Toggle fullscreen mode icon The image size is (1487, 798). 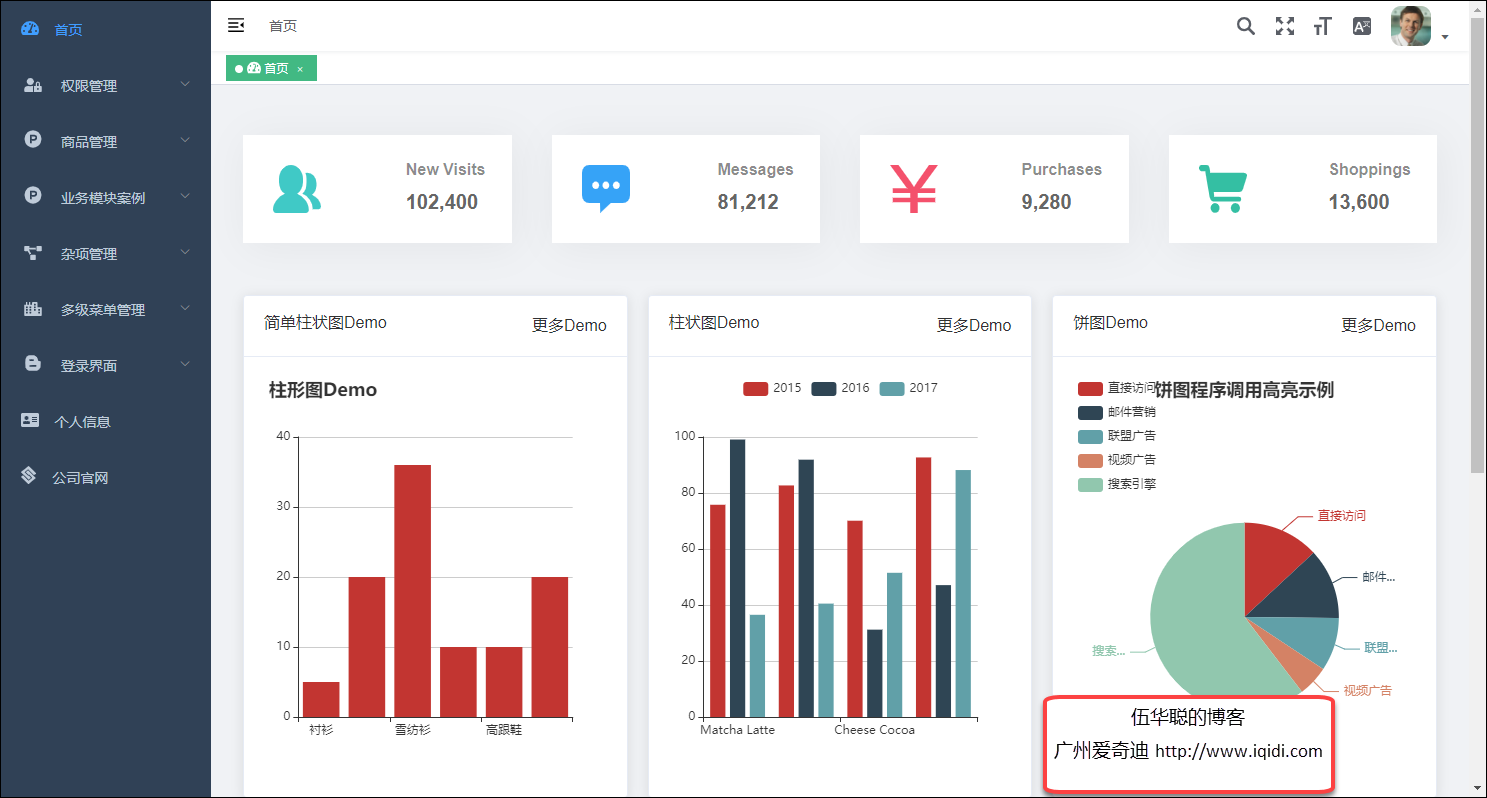(x=1285, y=26)
